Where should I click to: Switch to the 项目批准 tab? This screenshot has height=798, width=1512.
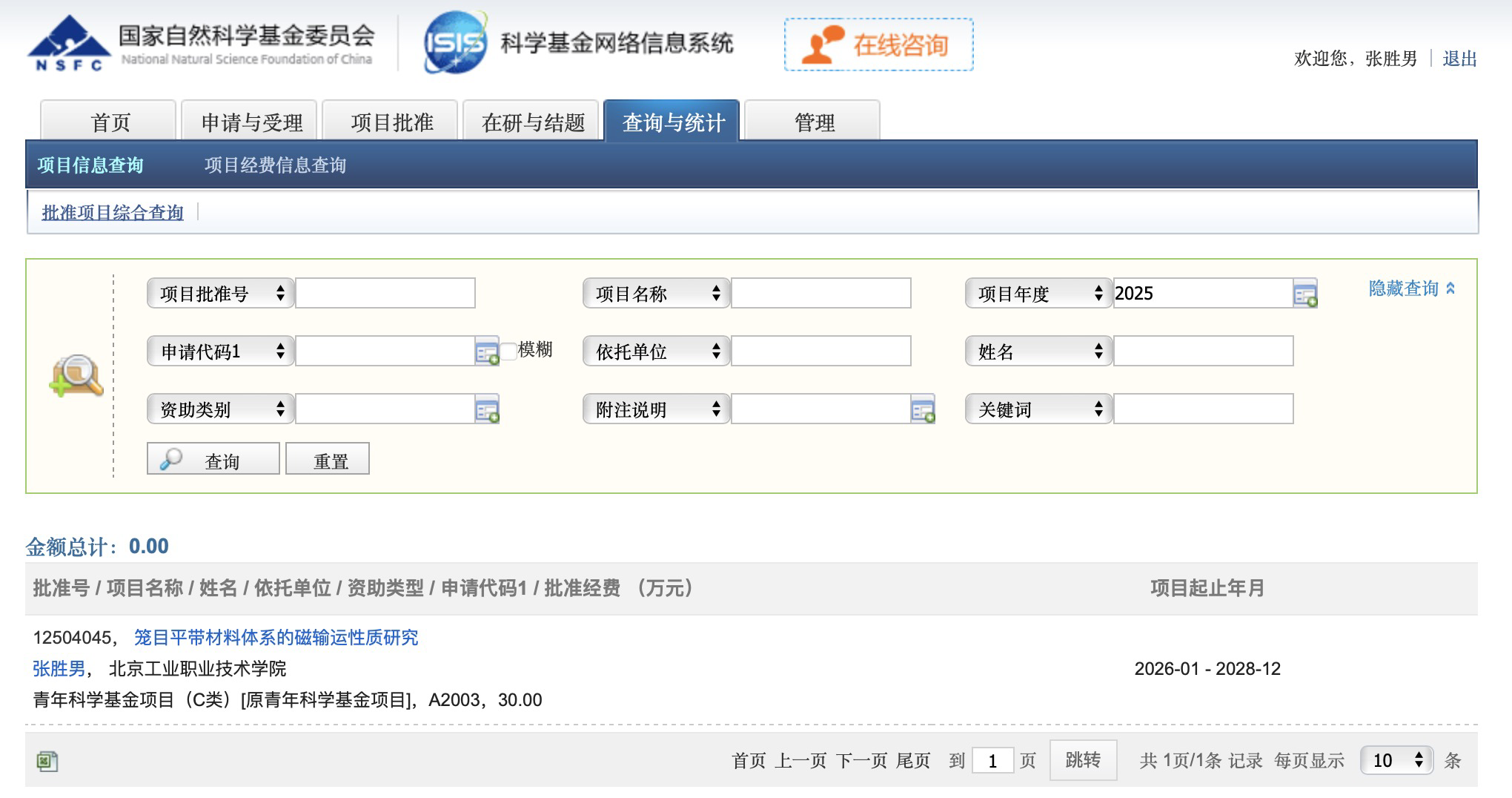pos(390,120)
